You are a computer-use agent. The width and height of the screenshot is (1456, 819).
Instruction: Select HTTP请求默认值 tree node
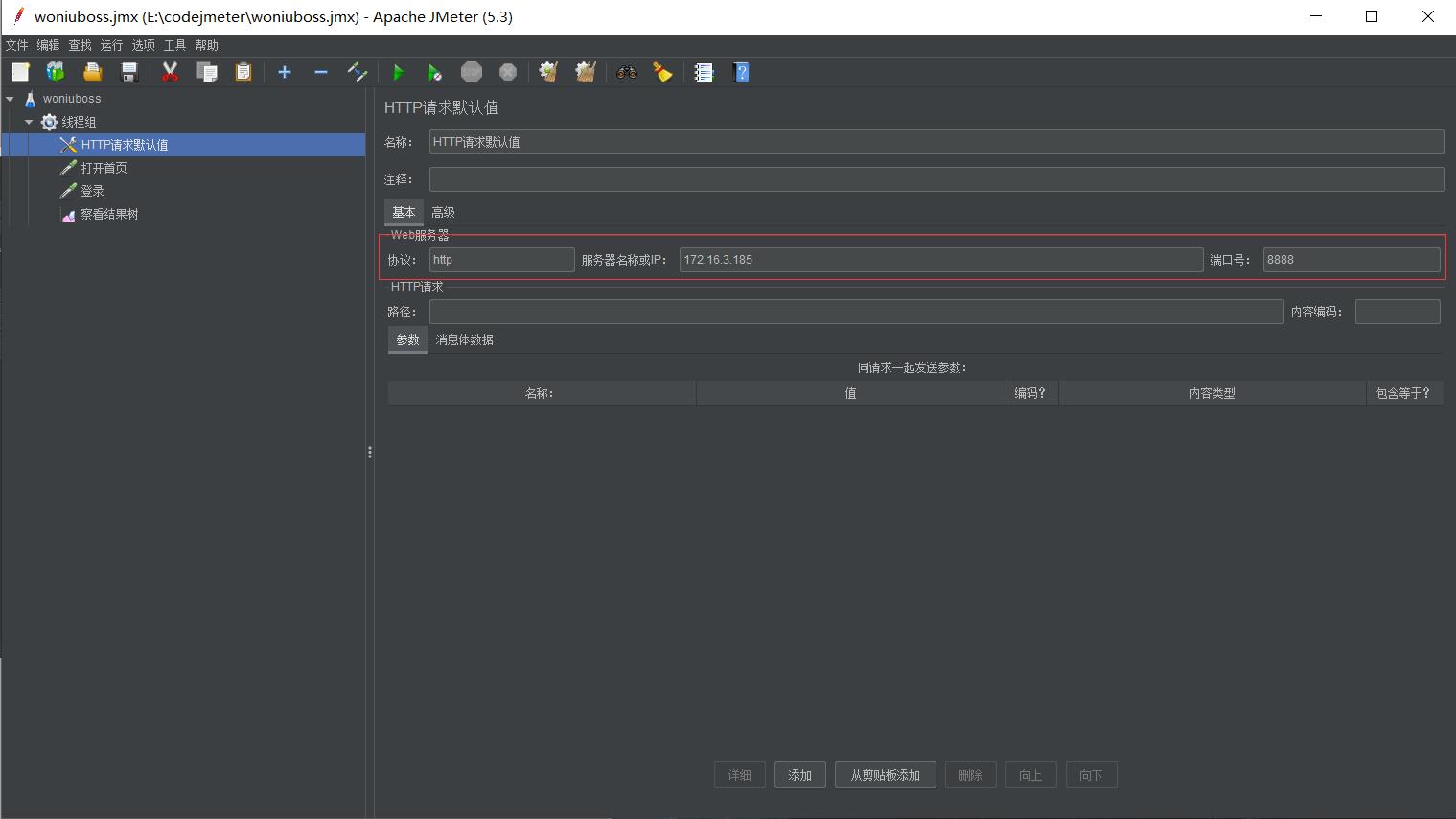tap(125, 145)
